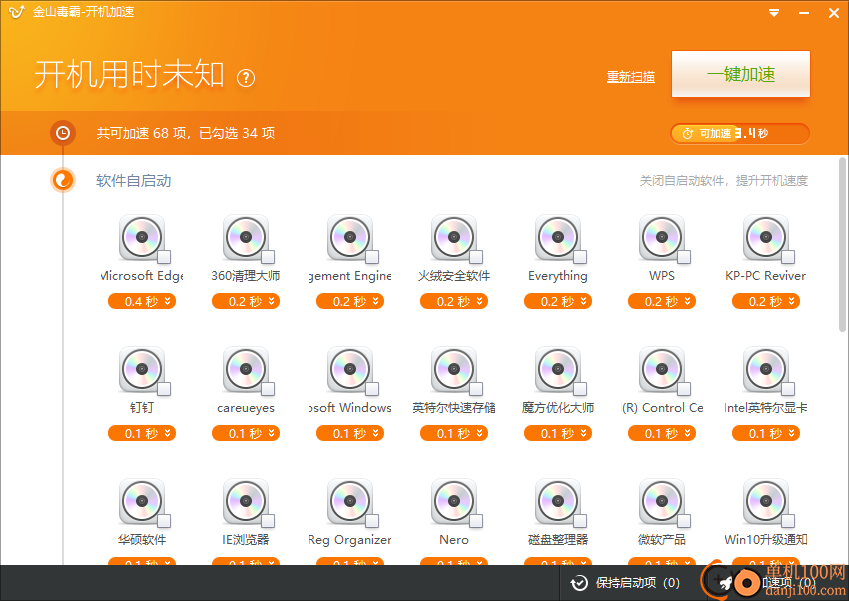The width and height of the screenshot is (849, 601).
Task: Click the vertical scrollbar thumb
Action: (843, 244)
